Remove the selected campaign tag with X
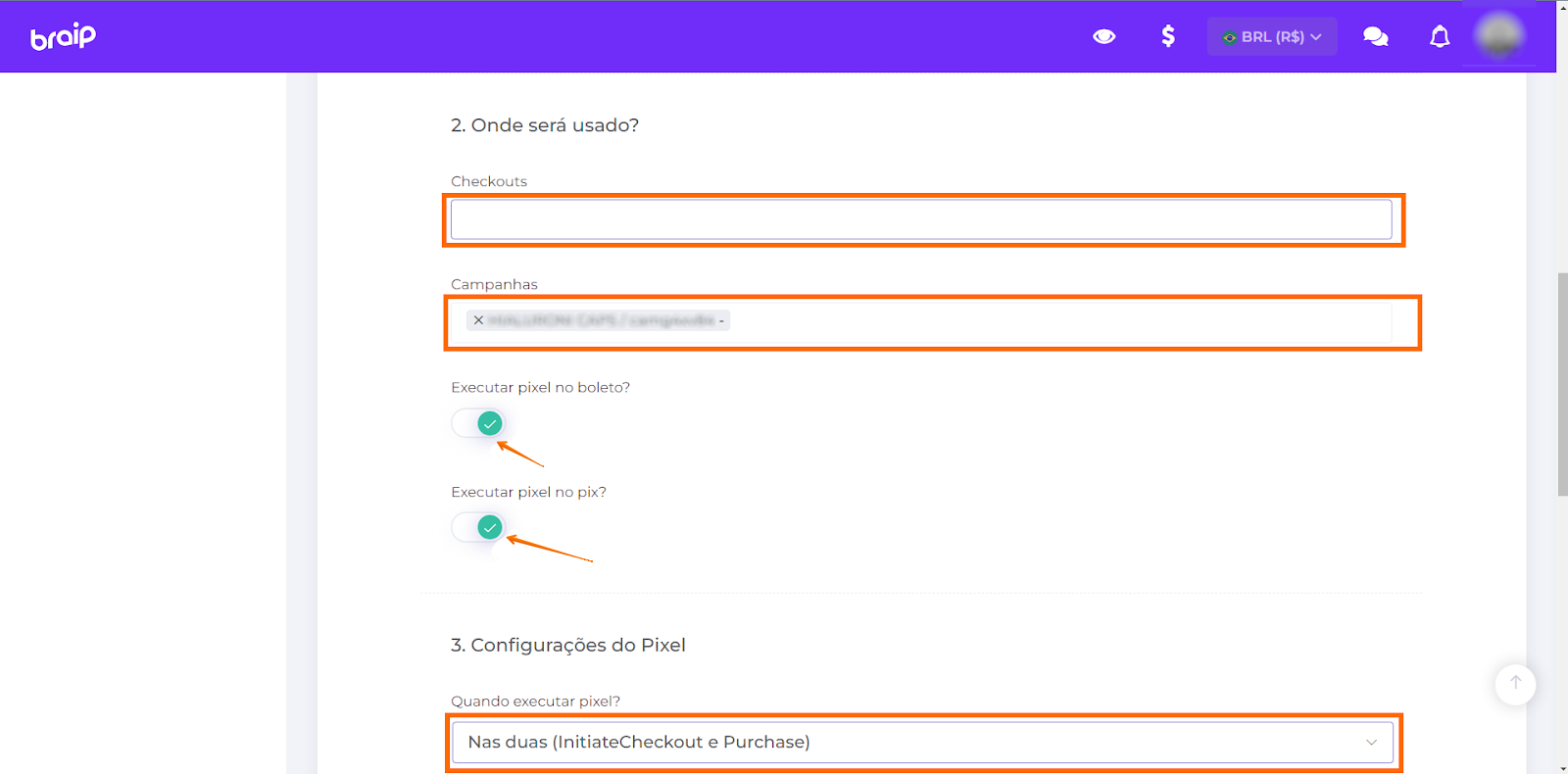 pos(478,320)
